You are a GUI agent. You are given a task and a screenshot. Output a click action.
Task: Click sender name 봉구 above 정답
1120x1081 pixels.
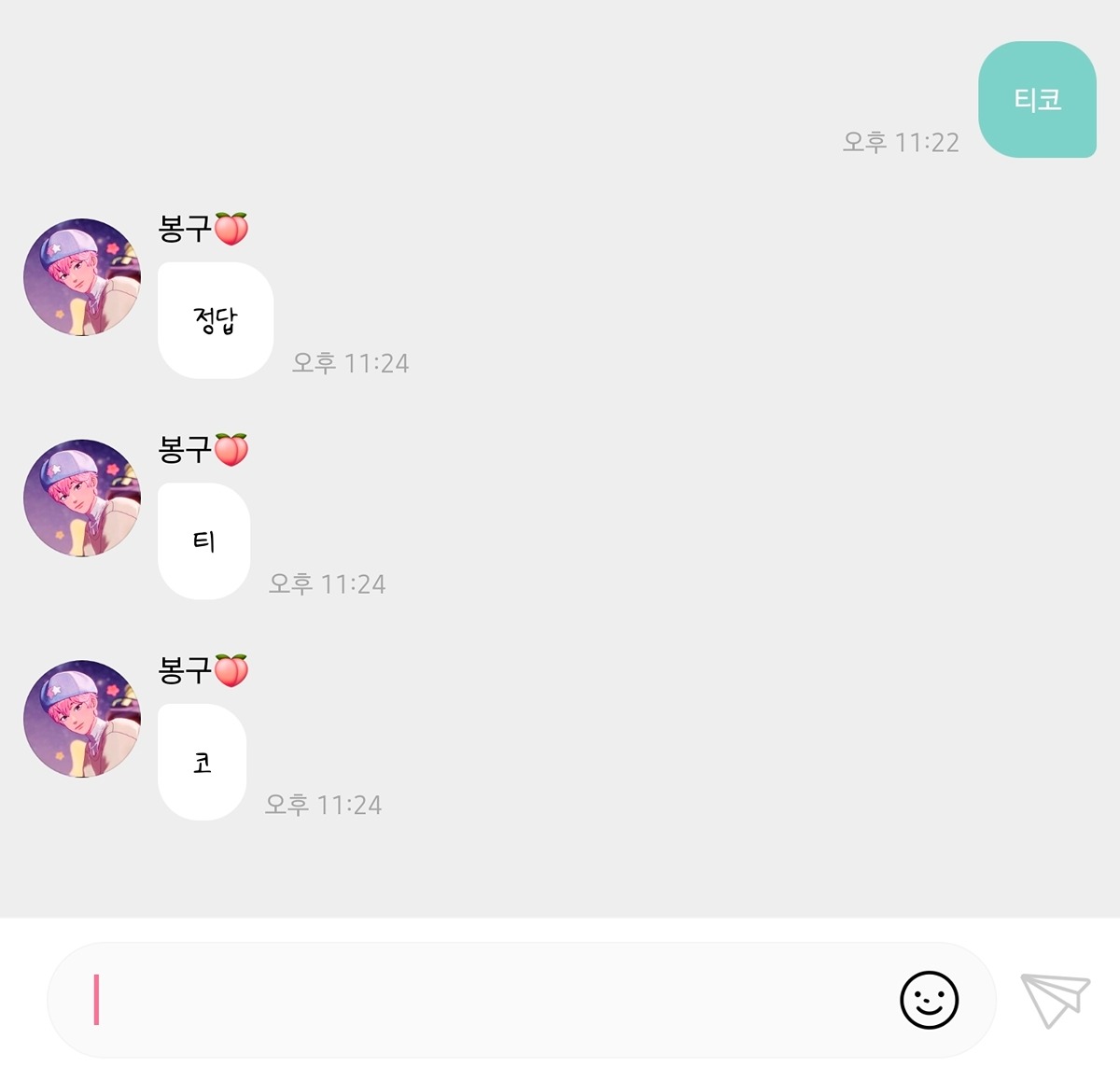[x=185, y=228]
